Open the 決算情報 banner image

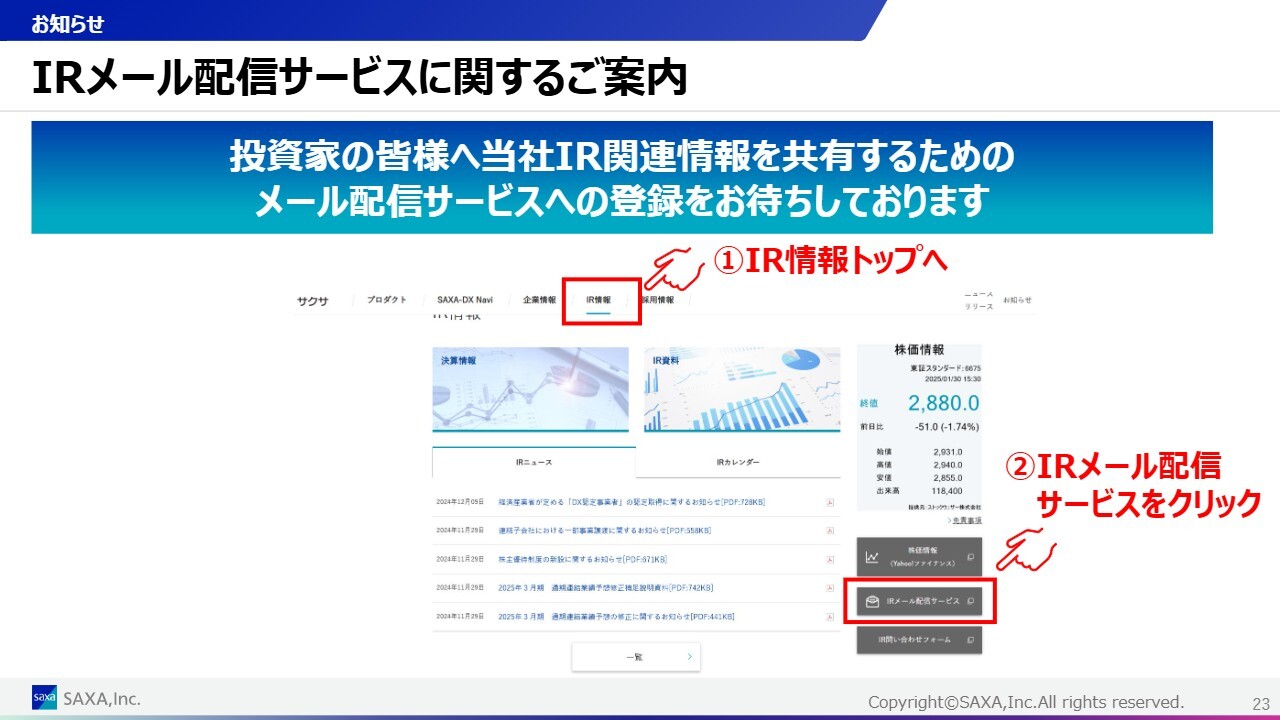pyautogui.click(x=531, y=389)
